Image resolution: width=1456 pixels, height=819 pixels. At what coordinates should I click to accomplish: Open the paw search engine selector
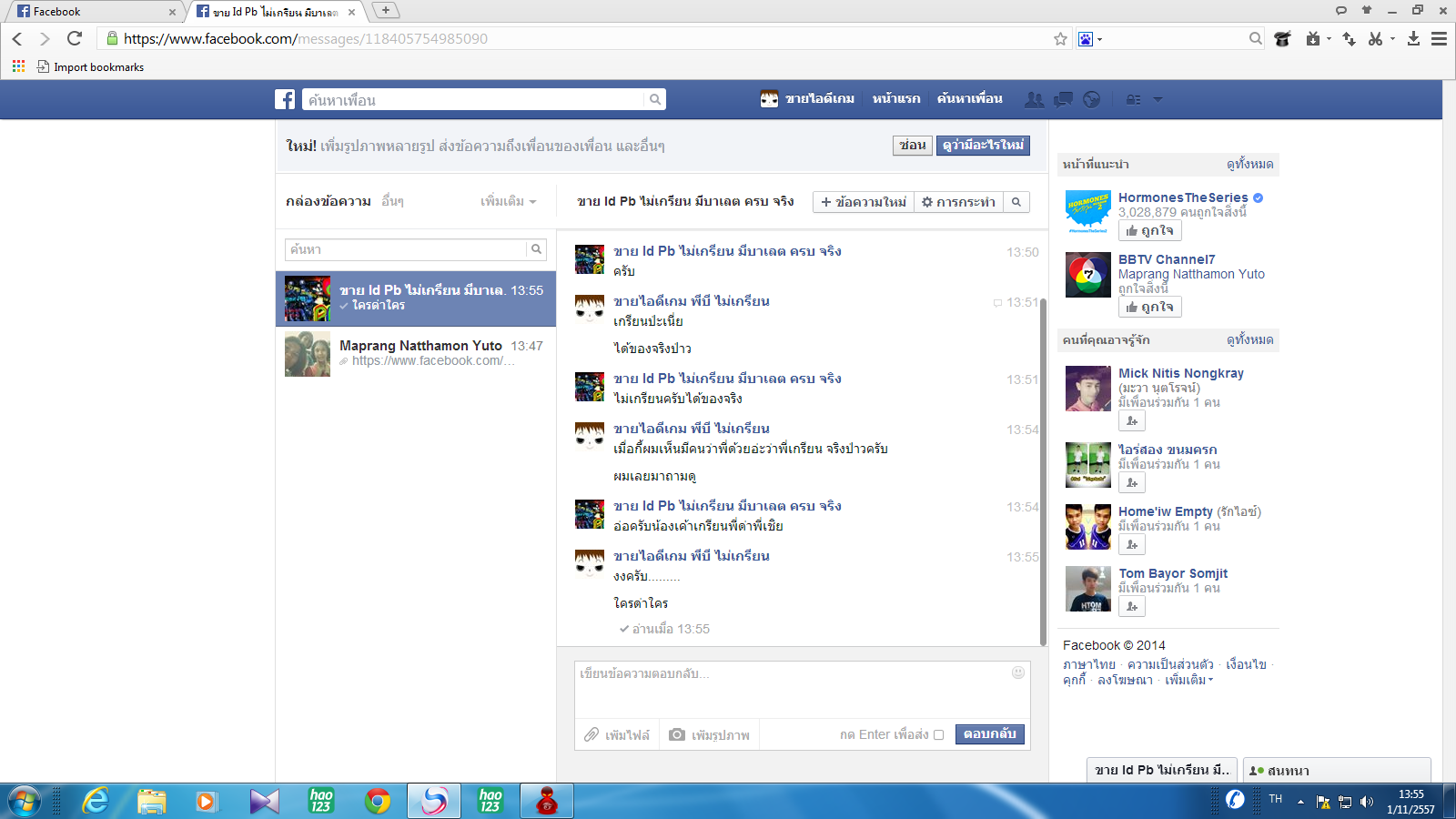click(1088, 38)
